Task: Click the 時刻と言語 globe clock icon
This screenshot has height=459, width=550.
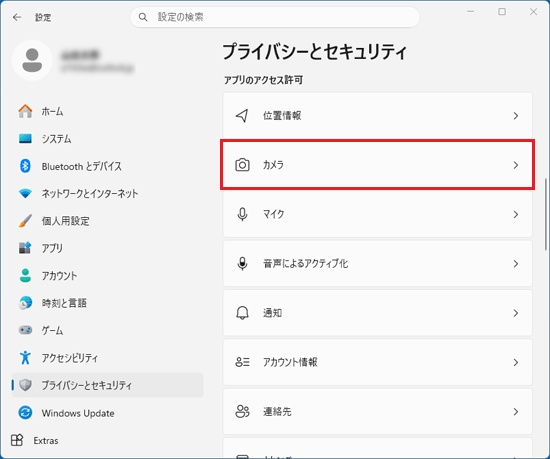Action: coord(25,303)
